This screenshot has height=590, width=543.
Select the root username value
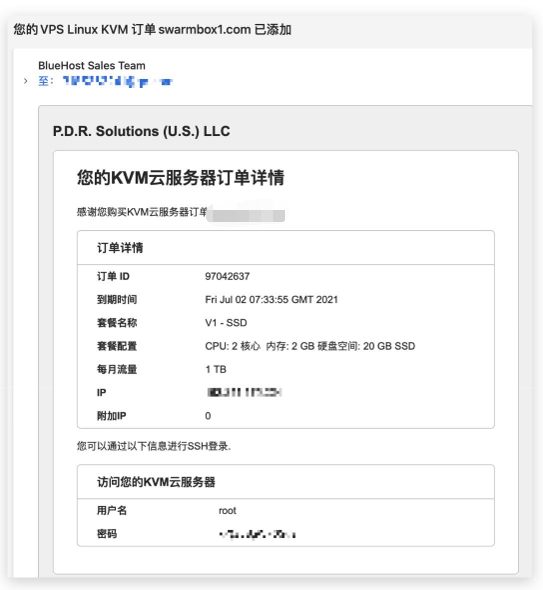(227, 511)
